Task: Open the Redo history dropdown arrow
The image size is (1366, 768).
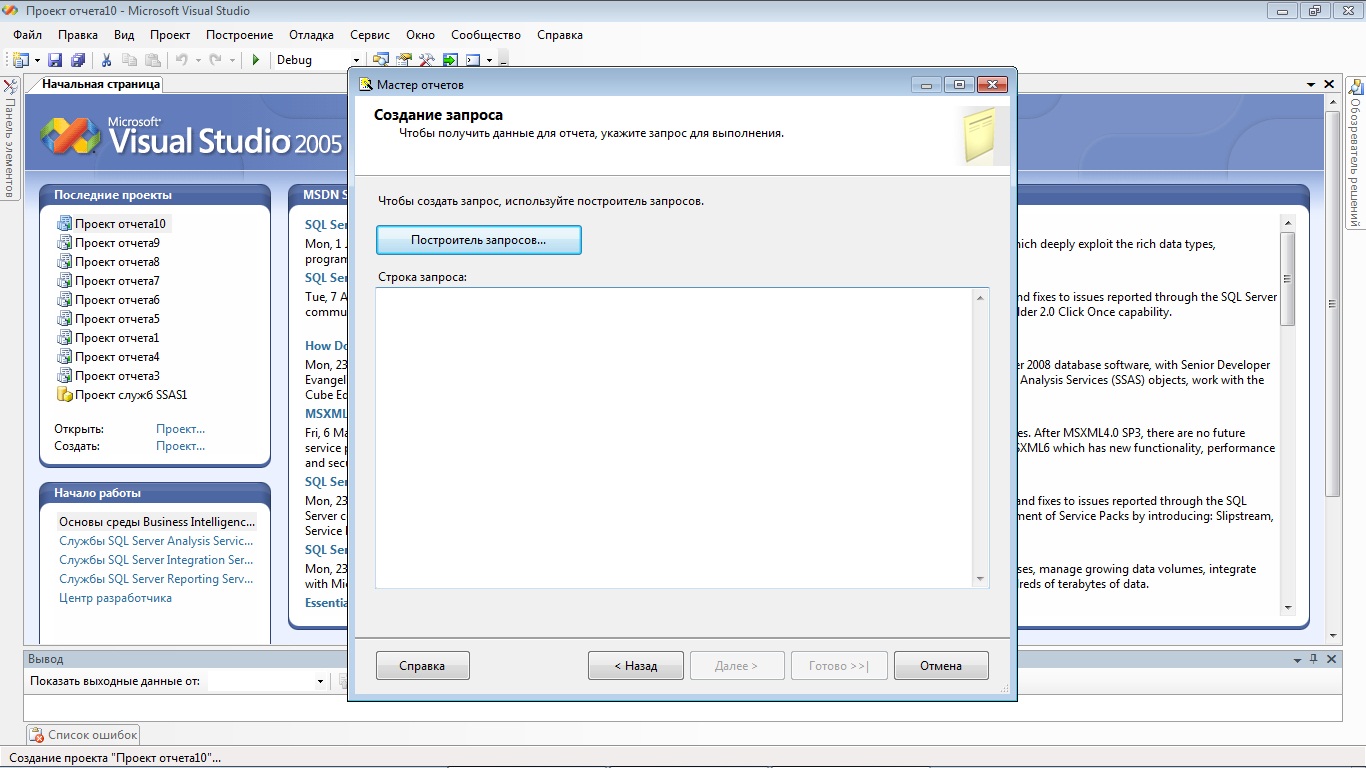Action: (232, 60)
